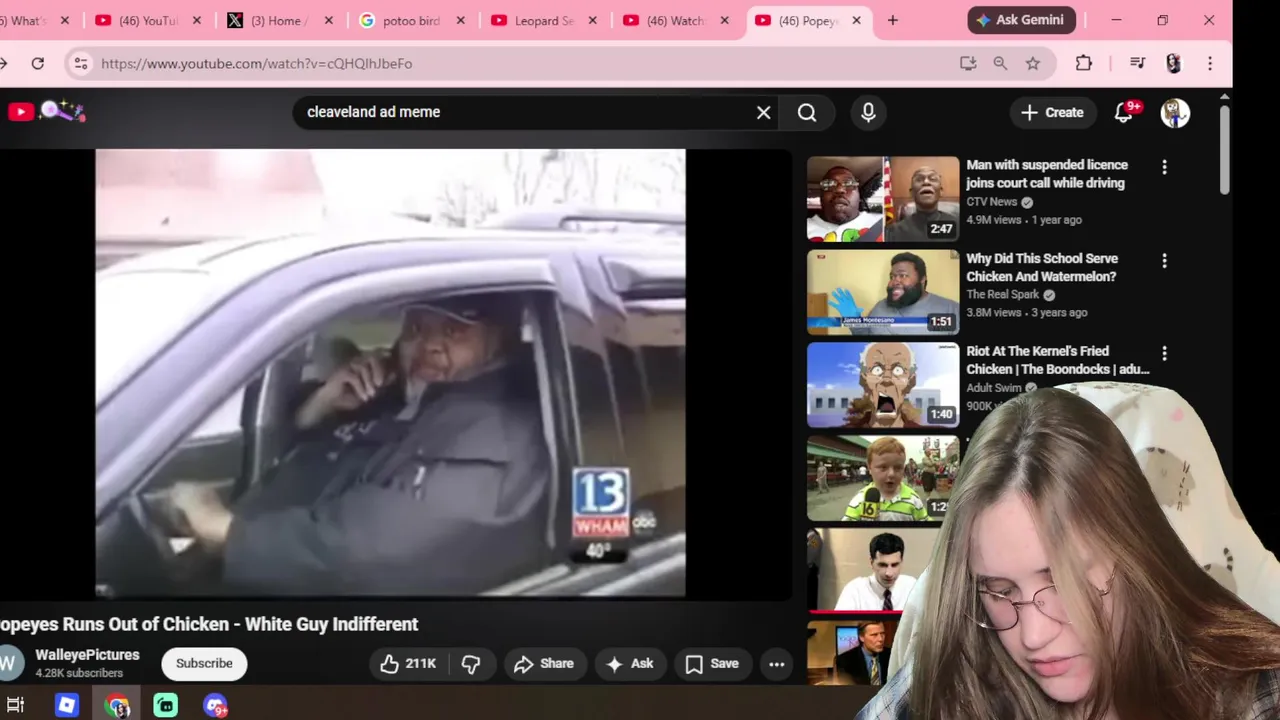Image resolution: width=1280 pixels, height=720 pixels.
Task: Open title 'Man with suspended licence joins court call'
Action: tap(1047, 174)
